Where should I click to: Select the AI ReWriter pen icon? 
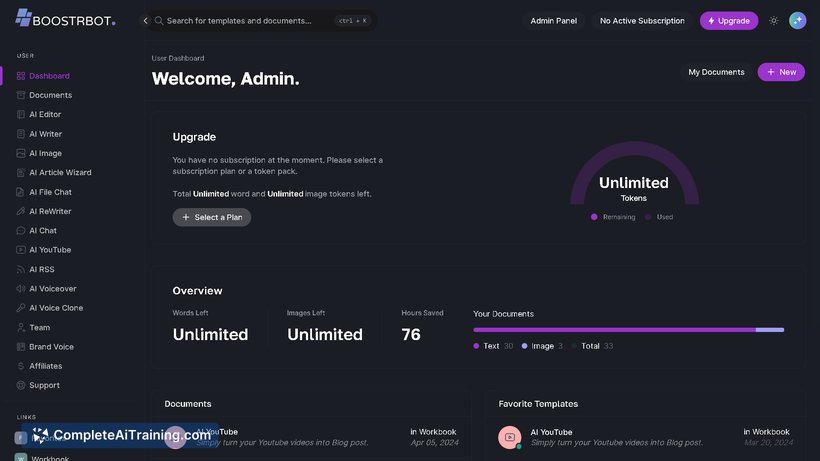[x=21, y=211]
